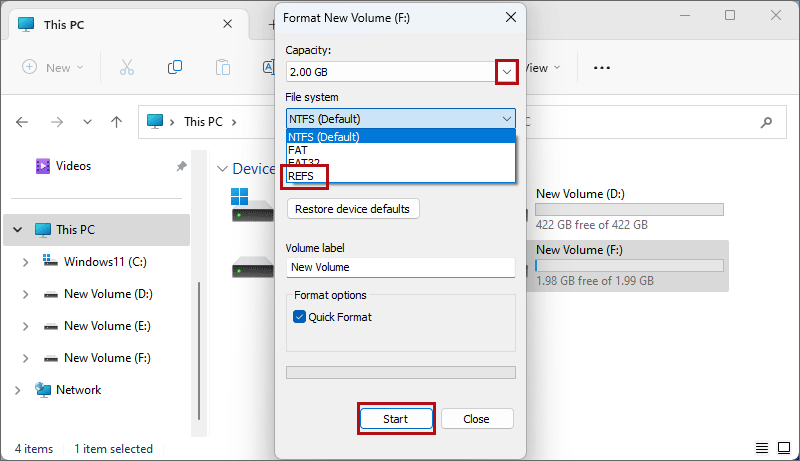Click Restore device defaults button
This screenshot has height=461, width=800.
coord(353,209)
